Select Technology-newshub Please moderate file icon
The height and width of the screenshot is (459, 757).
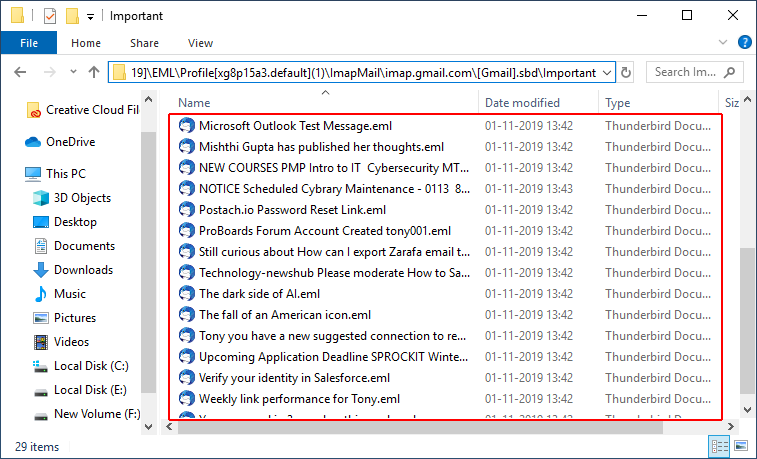(186, 273)
